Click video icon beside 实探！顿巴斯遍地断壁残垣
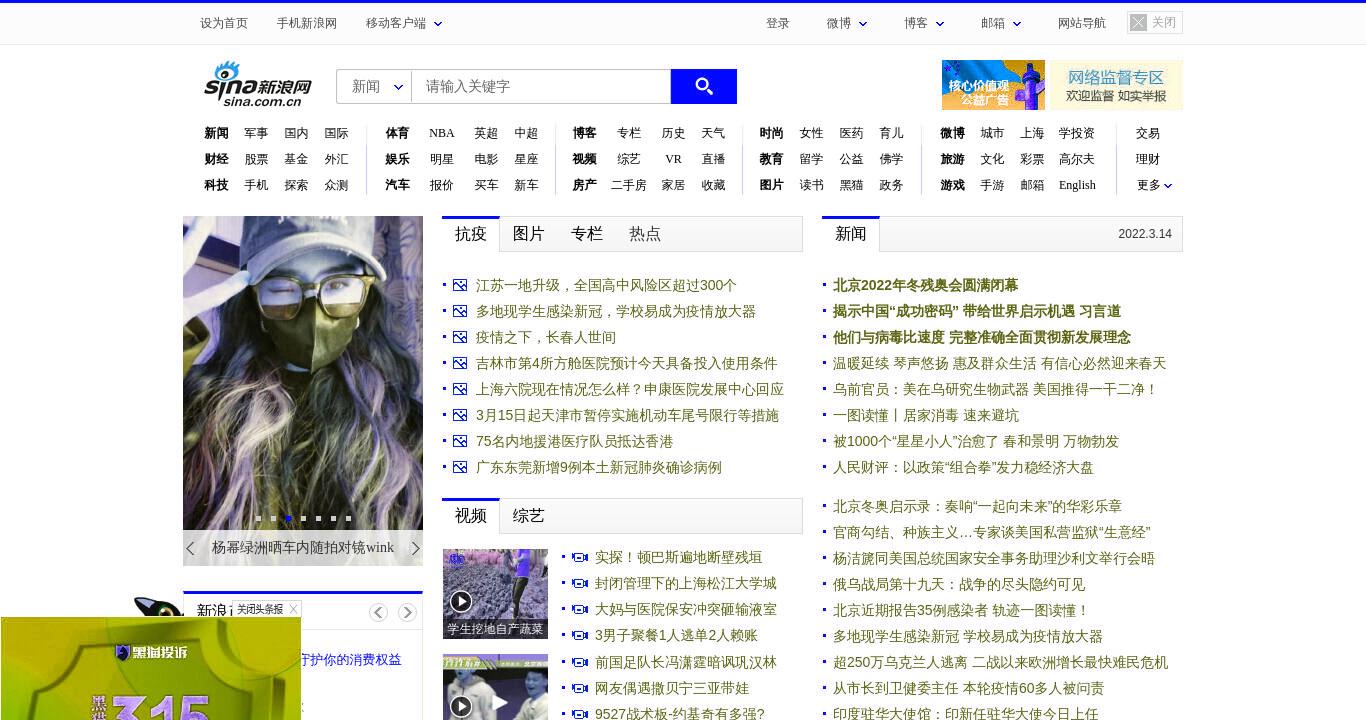Viewport: 1366px width, 720px height. pos(579,557)
